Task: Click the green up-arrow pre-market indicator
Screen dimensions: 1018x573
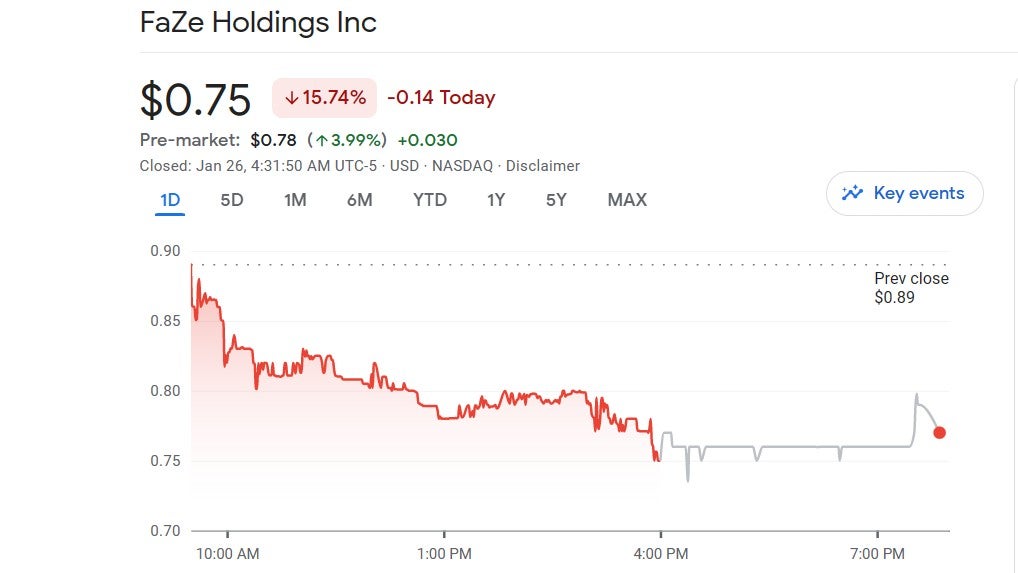Action: (322, 140)
